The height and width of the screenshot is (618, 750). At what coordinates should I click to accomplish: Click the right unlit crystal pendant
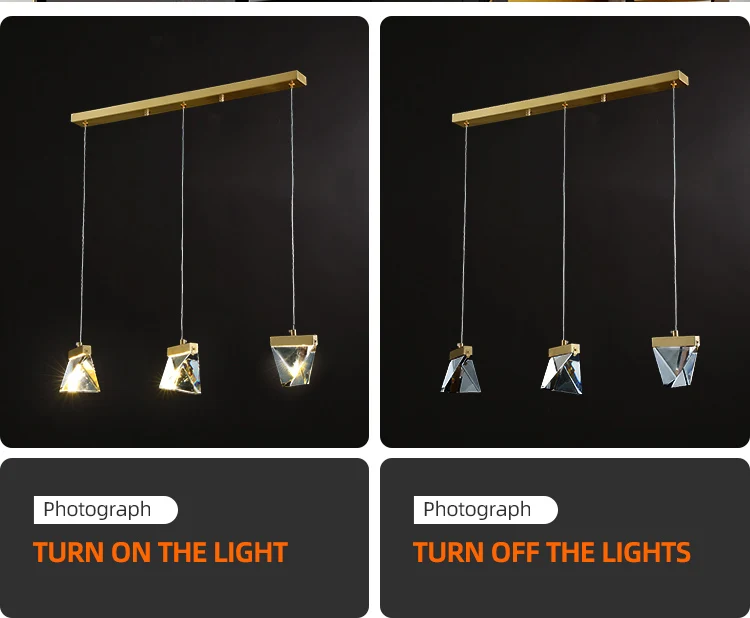click(x=675, y=361)
